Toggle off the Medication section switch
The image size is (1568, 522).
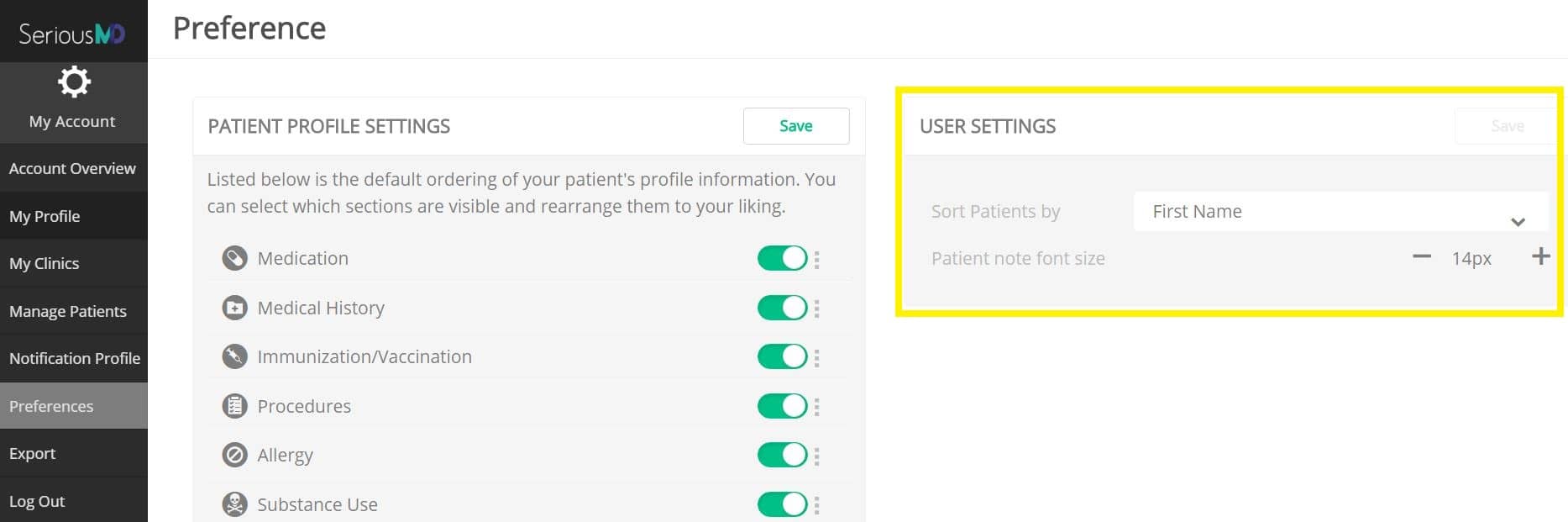coord(782,258)
